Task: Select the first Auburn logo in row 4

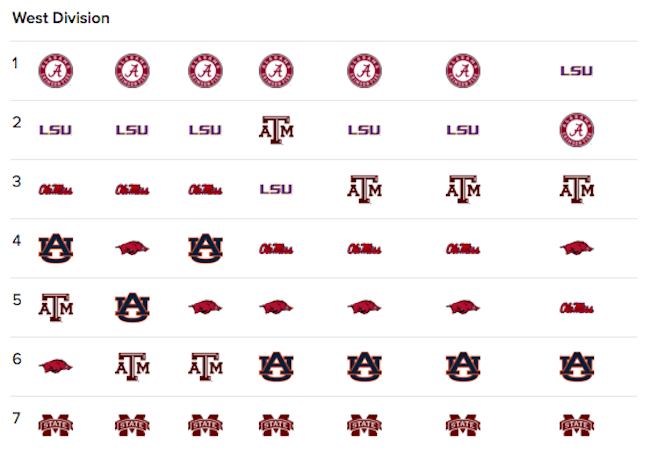Action: tap(56, 248)
